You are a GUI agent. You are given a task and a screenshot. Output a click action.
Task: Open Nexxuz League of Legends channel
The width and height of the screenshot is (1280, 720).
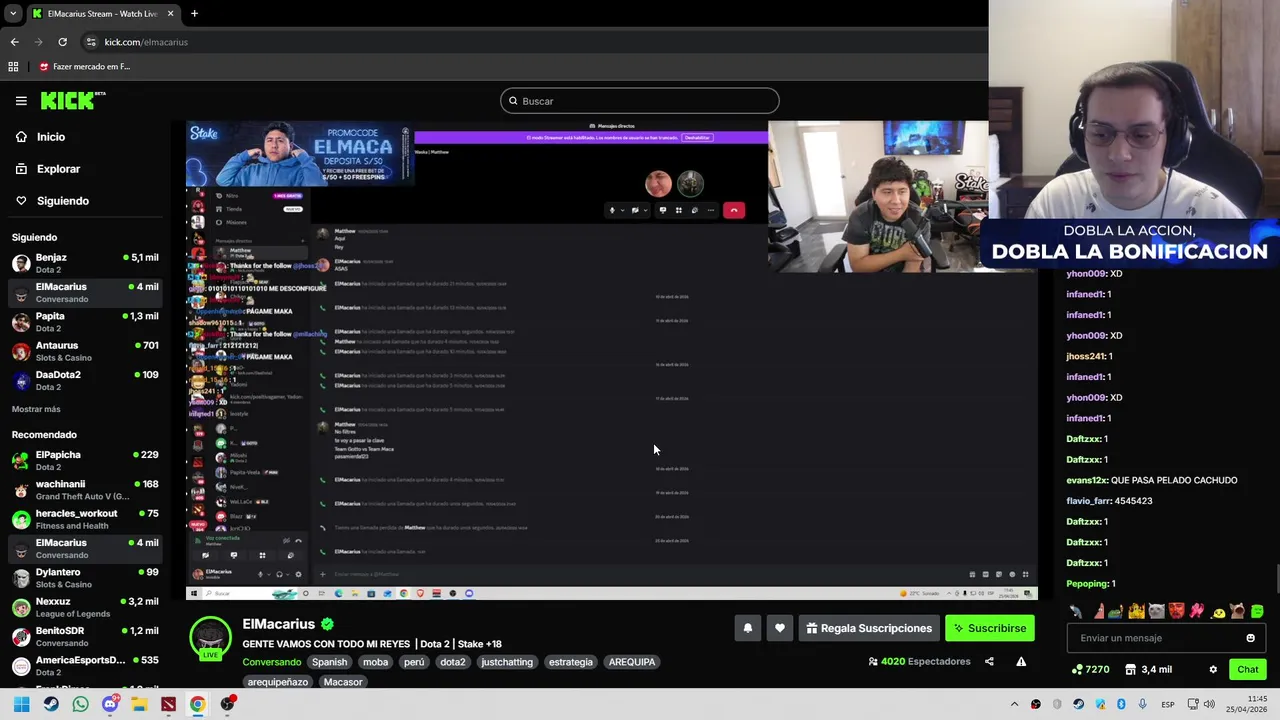click(85, 607)
